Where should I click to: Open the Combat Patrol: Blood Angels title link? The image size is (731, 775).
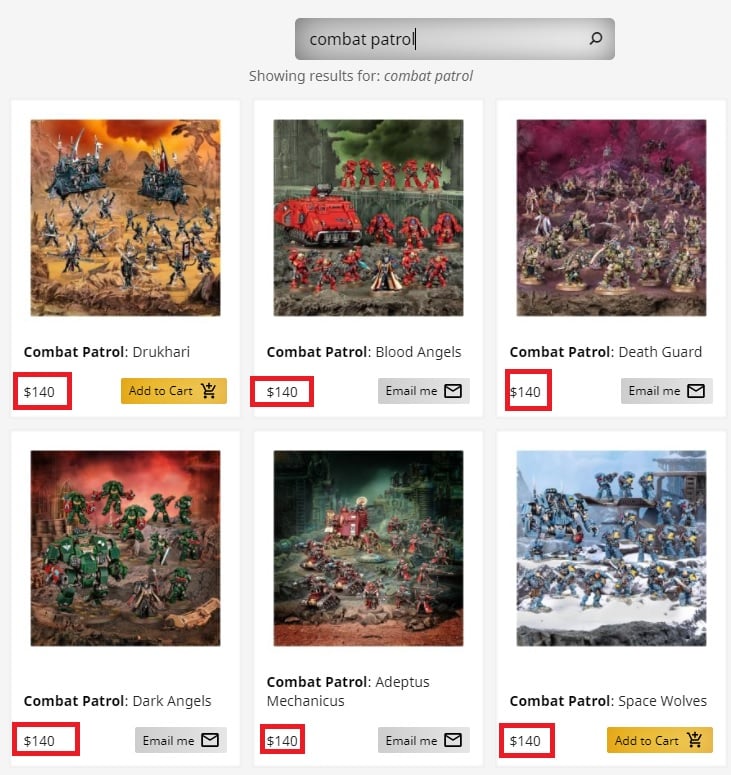364,352
